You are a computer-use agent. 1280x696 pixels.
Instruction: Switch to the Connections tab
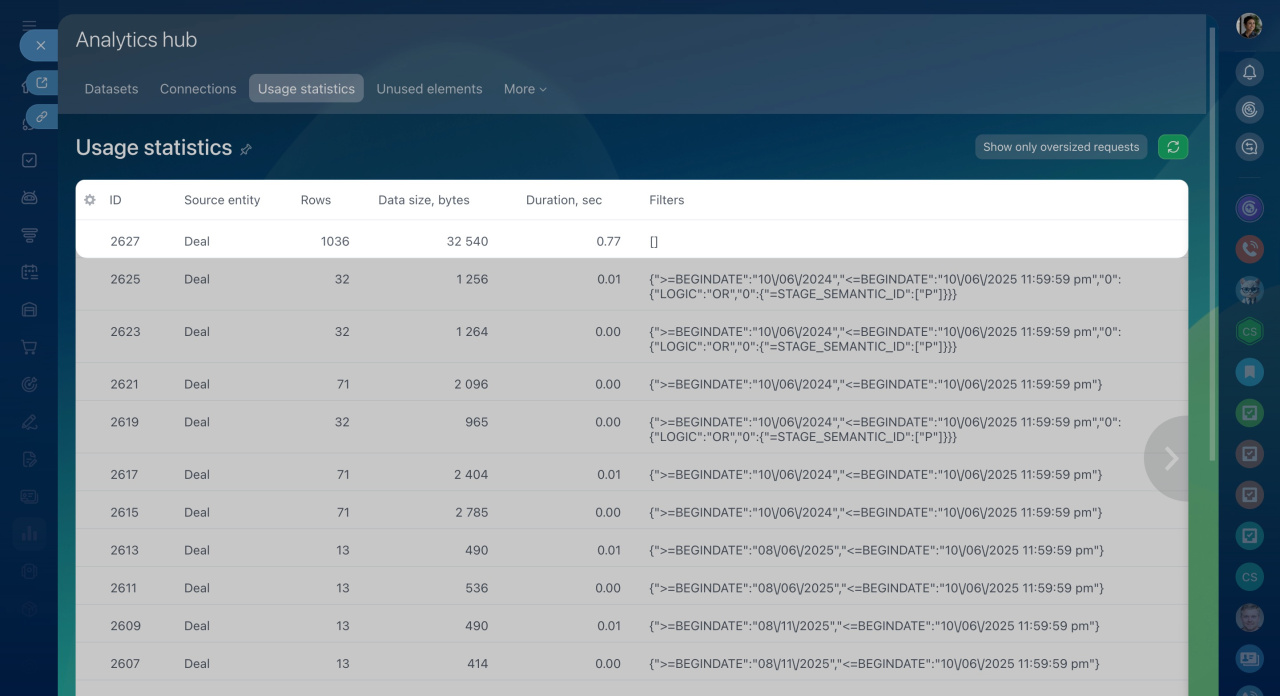pyautogui.click(x=198, y=89)
